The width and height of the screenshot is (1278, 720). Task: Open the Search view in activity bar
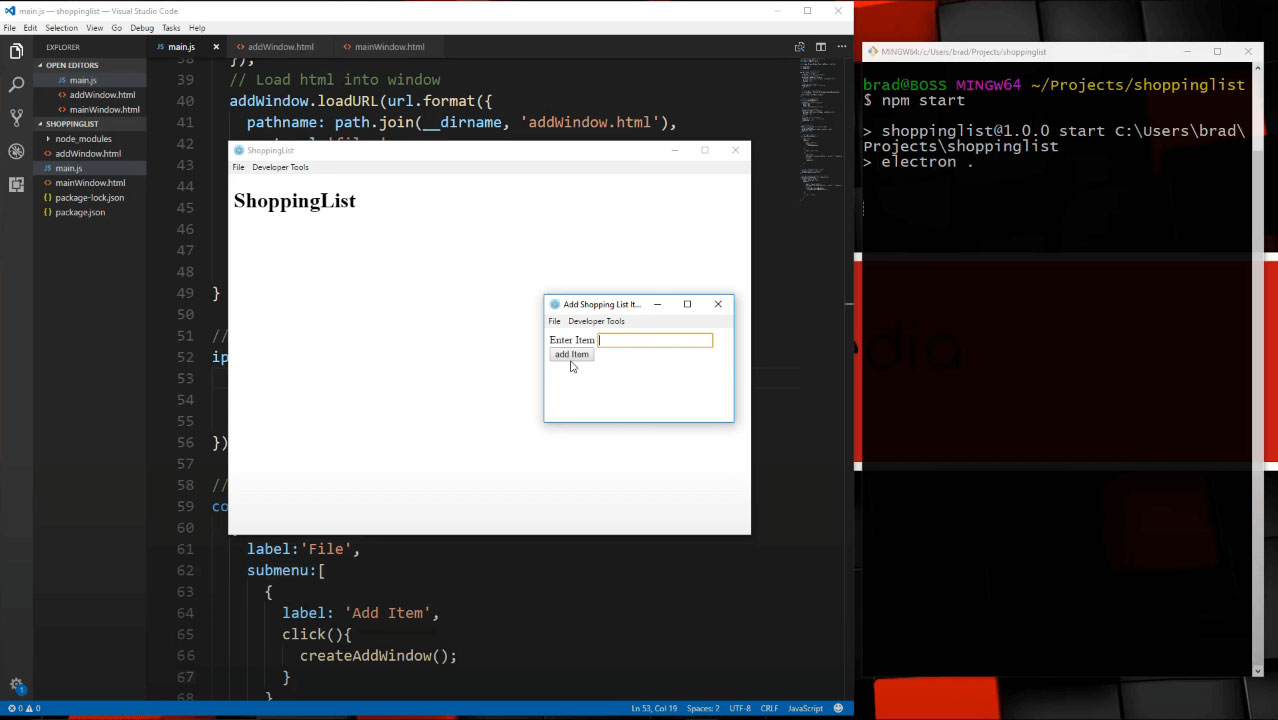pos(16,85)
